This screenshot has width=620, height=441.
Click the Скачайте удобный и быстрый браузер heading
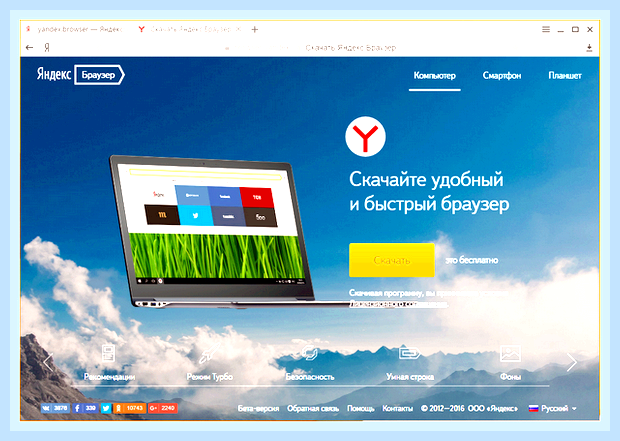[429, 192]
